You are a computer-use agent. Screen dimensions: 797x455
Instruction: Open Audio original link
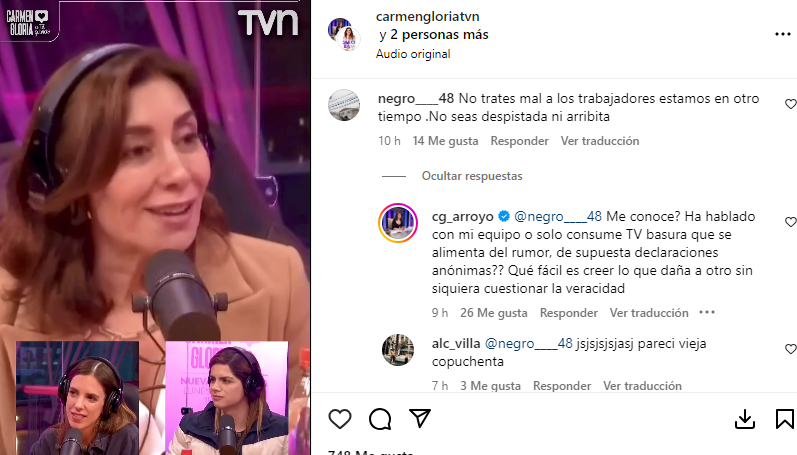click(413, 54)
